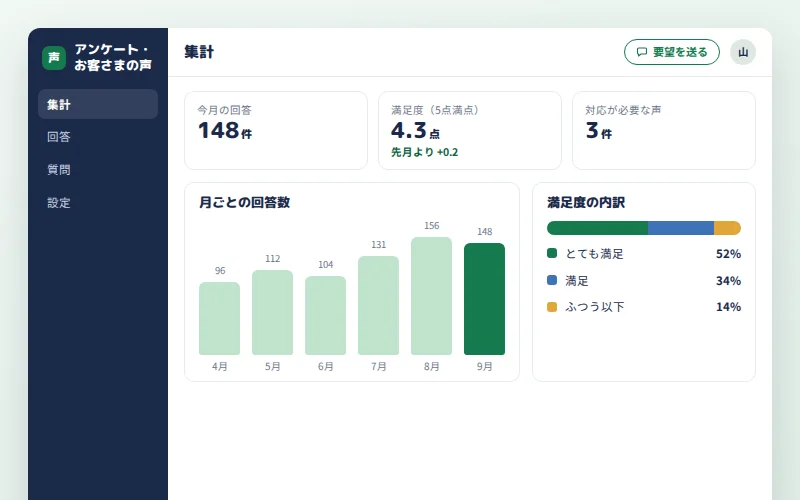Click the 52% value
The width and height of the screenshot is (800, 500).
tap(728, 254)
